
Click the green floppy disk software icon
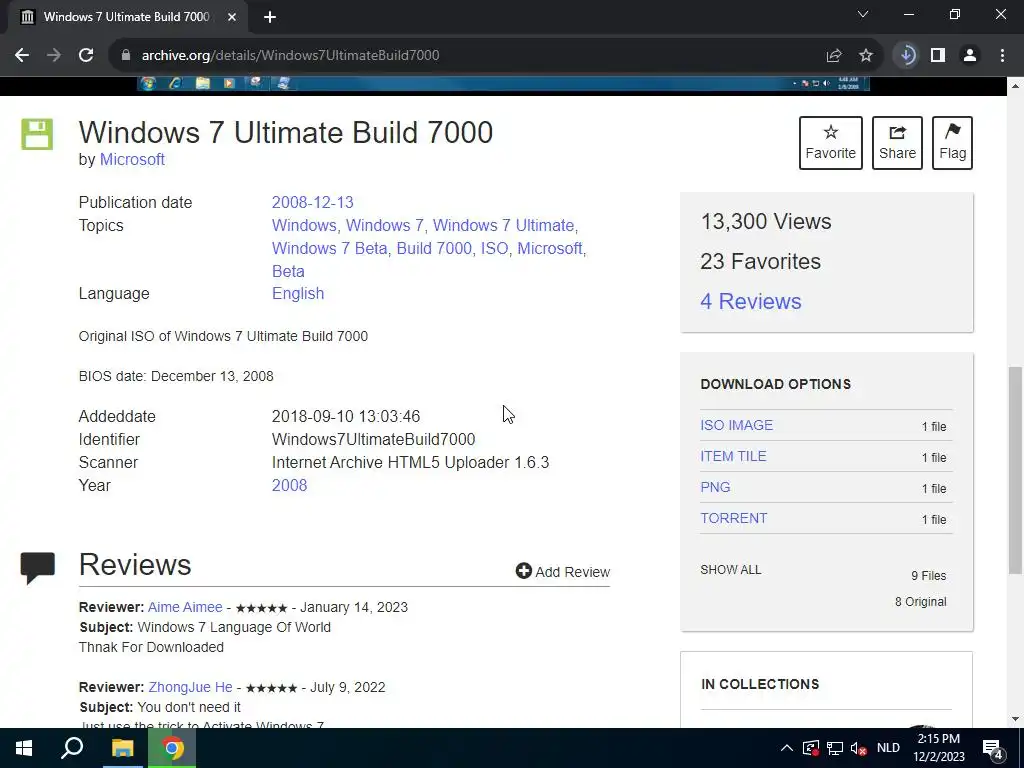click(37, 135)
